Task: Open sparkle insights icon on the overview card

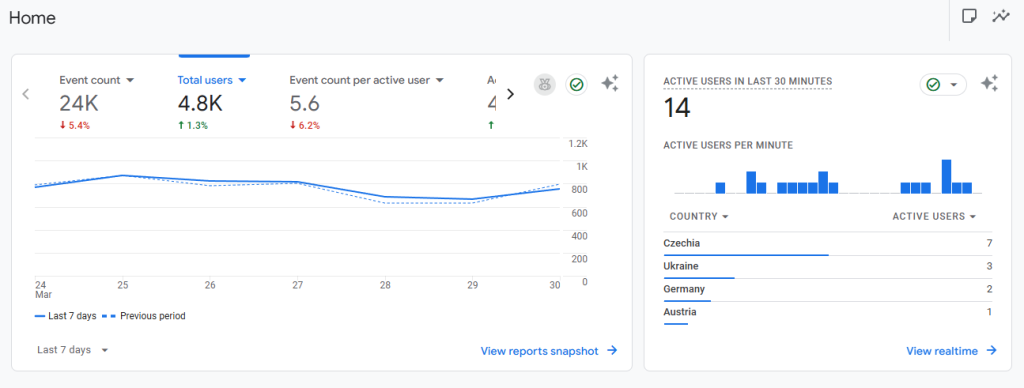Action: tap(610, 84)
